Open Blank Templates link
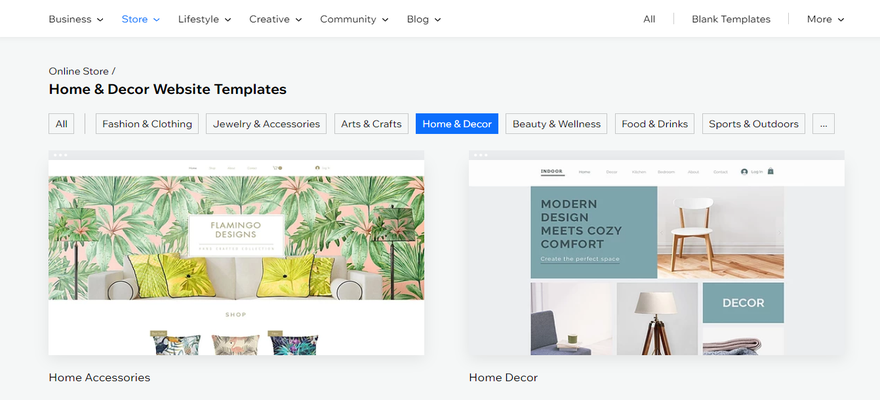 tap(731, 19)
